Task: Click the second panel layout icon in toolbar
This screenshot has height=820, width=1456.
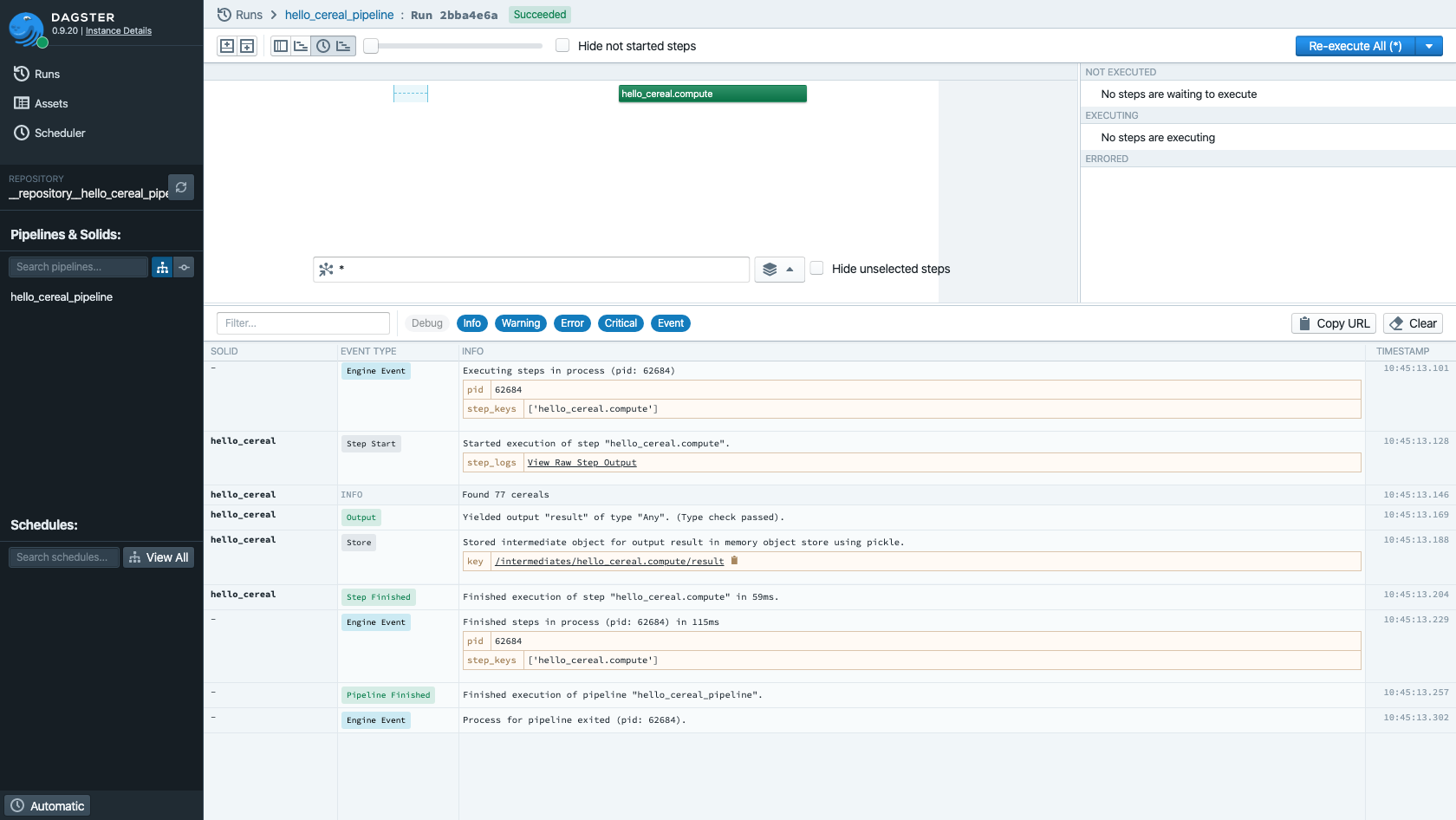Action: pyautogui.click(x=247, y=46)
